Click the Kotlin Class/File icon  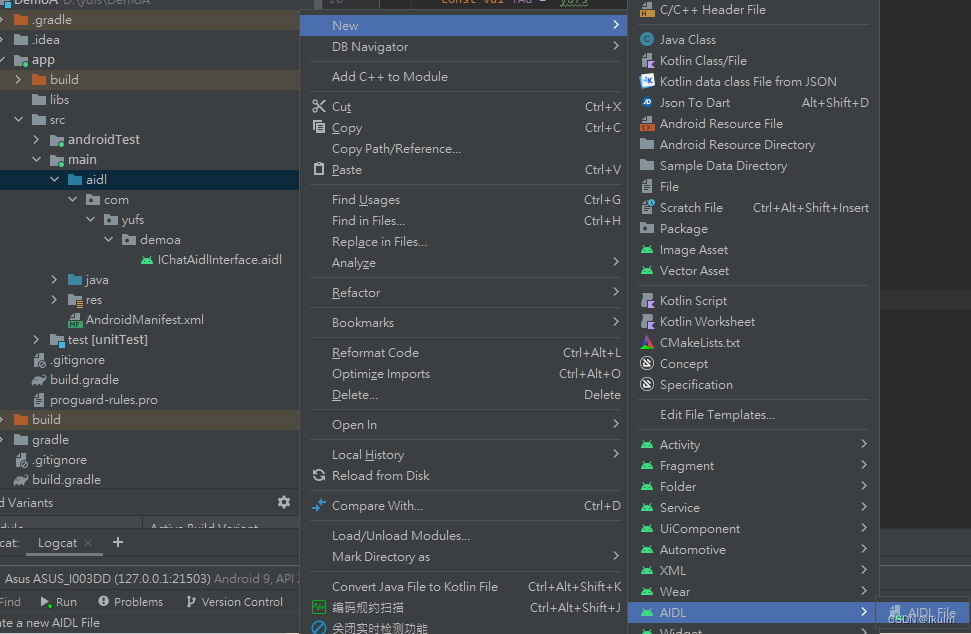(647, 61)
